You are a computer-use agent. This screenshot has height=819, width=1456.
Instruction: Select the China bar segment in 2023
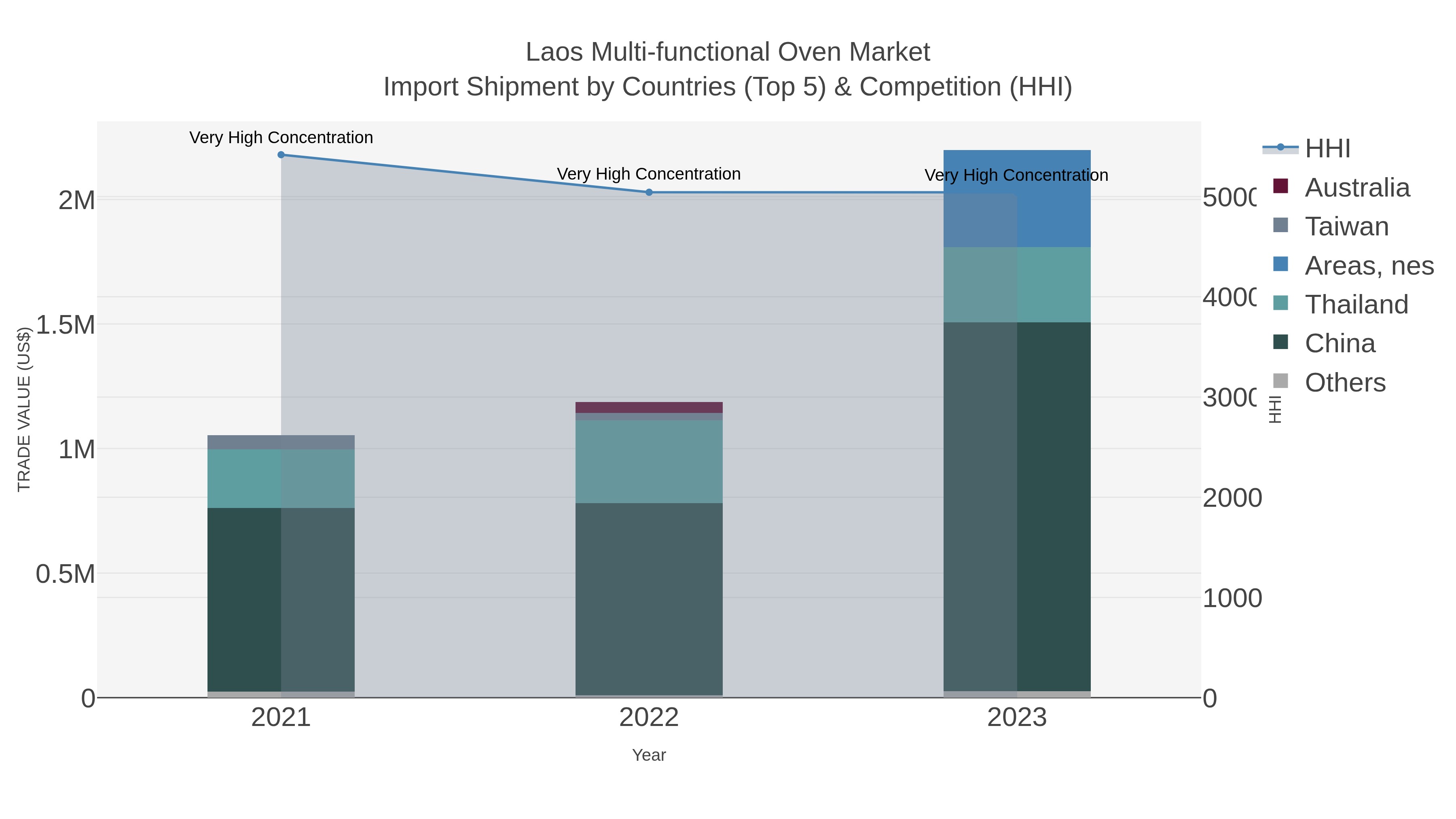tap(1017, 507)
